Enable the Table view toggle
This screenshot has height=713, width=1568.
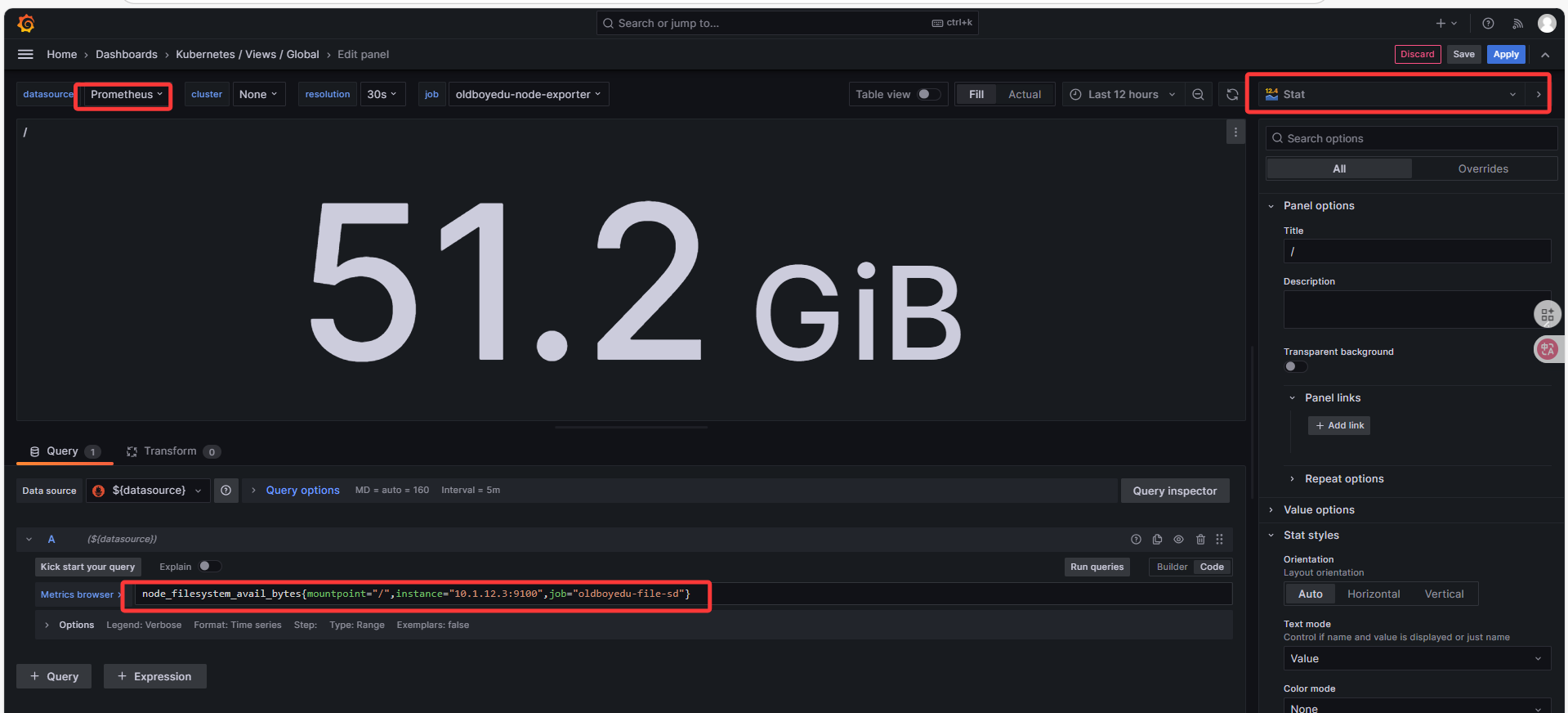(x=929, y=95)
